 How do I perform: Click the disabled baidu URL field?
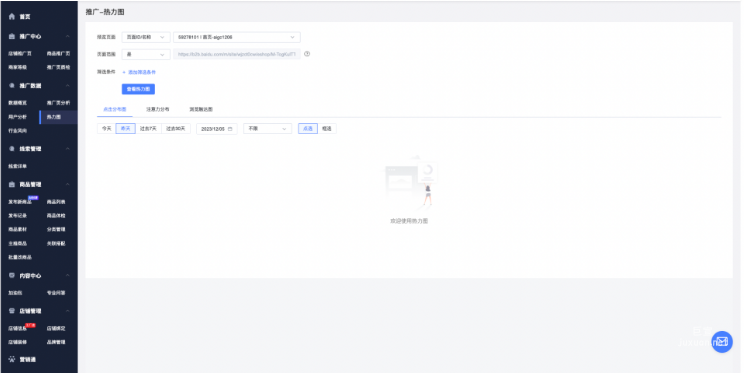coord(237,54)
